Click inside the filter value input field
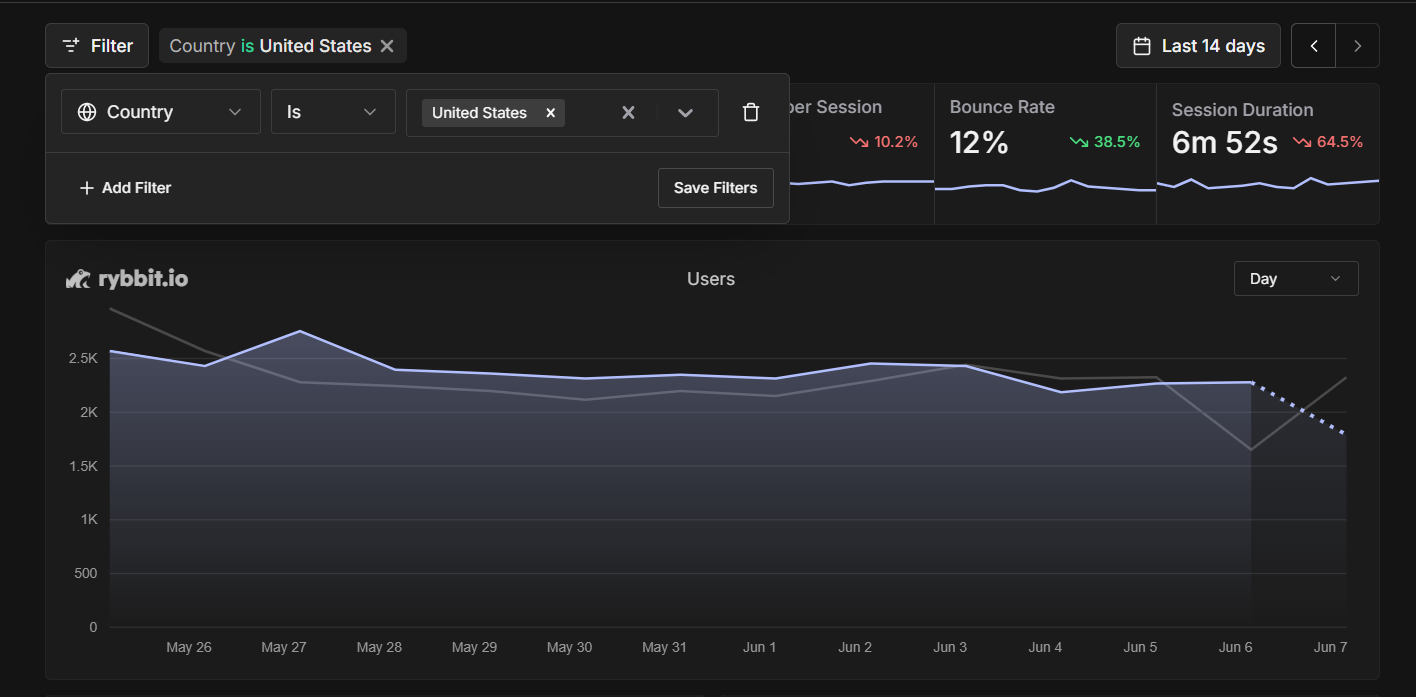Viewport: 1416px width, 697px height. (588, 113)
